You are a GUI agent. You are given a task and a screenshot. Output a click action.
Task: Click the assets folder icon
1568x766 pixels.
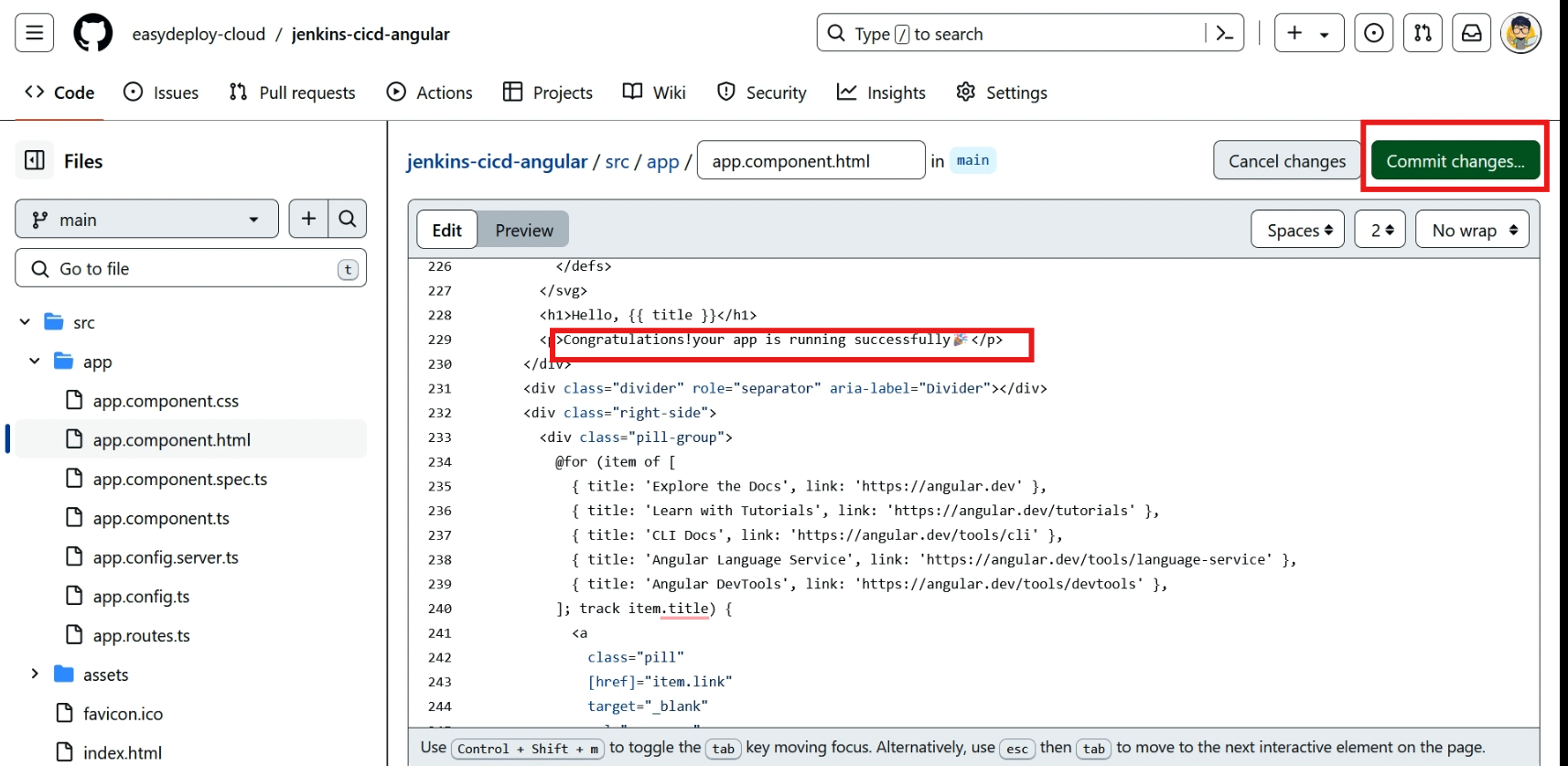point(63,674)
